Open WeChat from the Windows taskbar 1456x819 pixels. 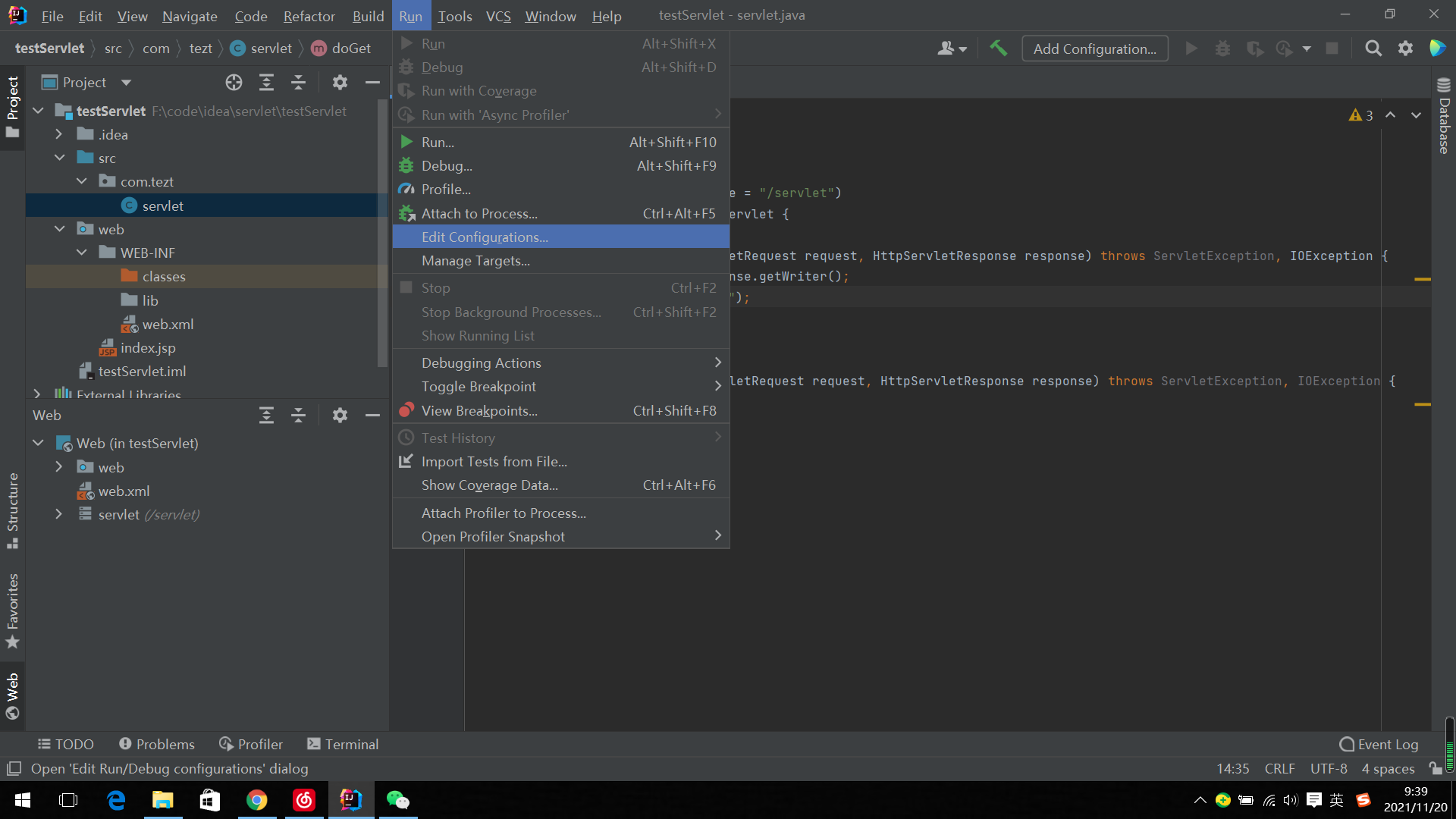click(397, 800)
